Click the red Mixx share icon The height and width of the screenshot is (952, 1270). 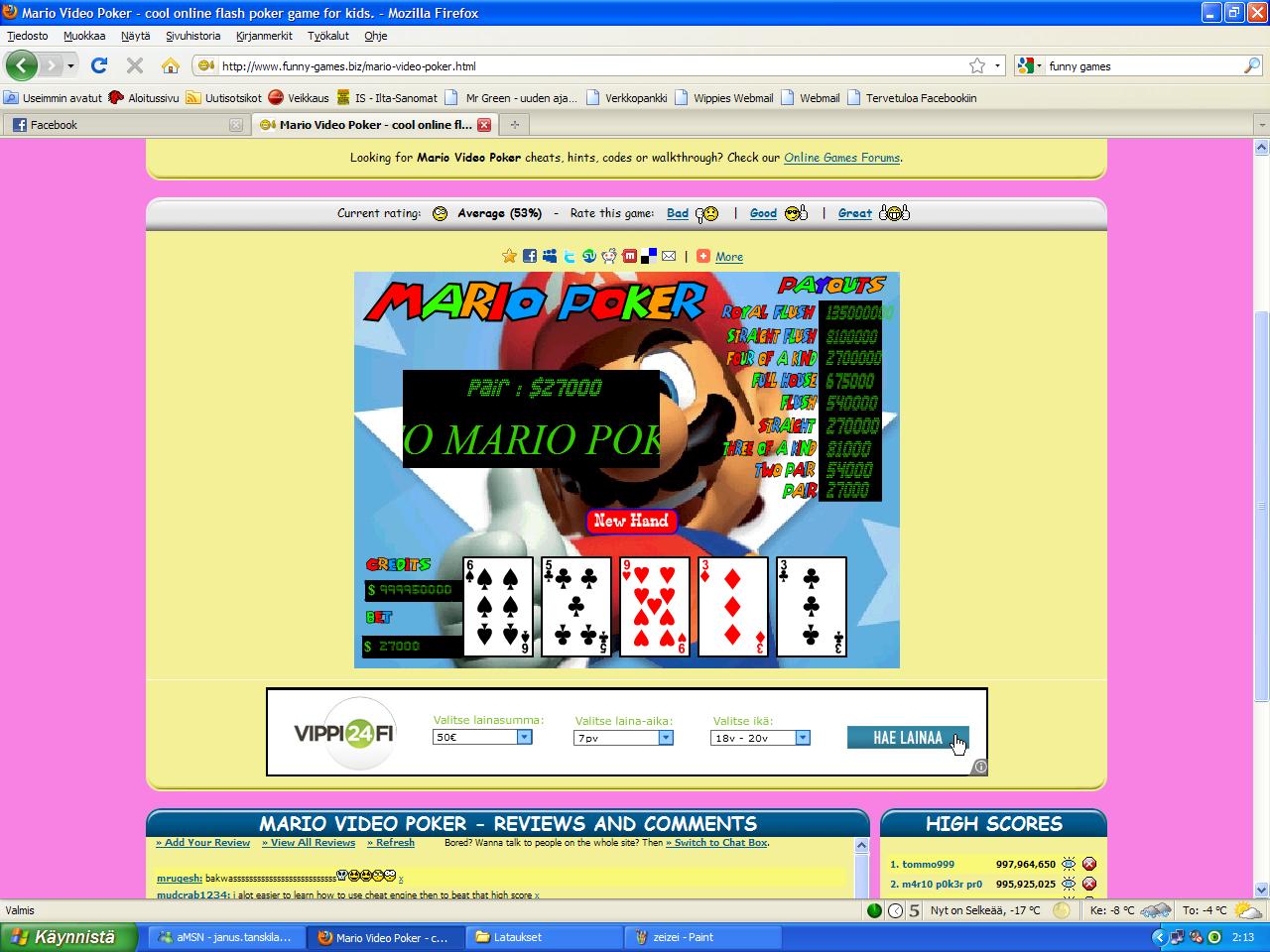click(x=629, y=256)
